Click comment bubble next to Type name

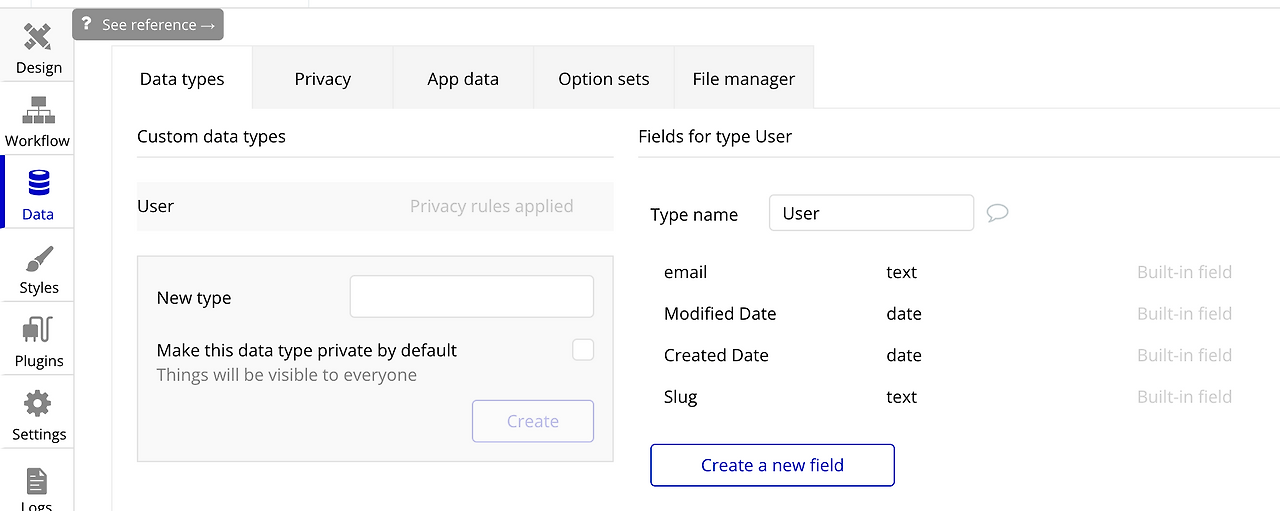(x=997, y=213)
